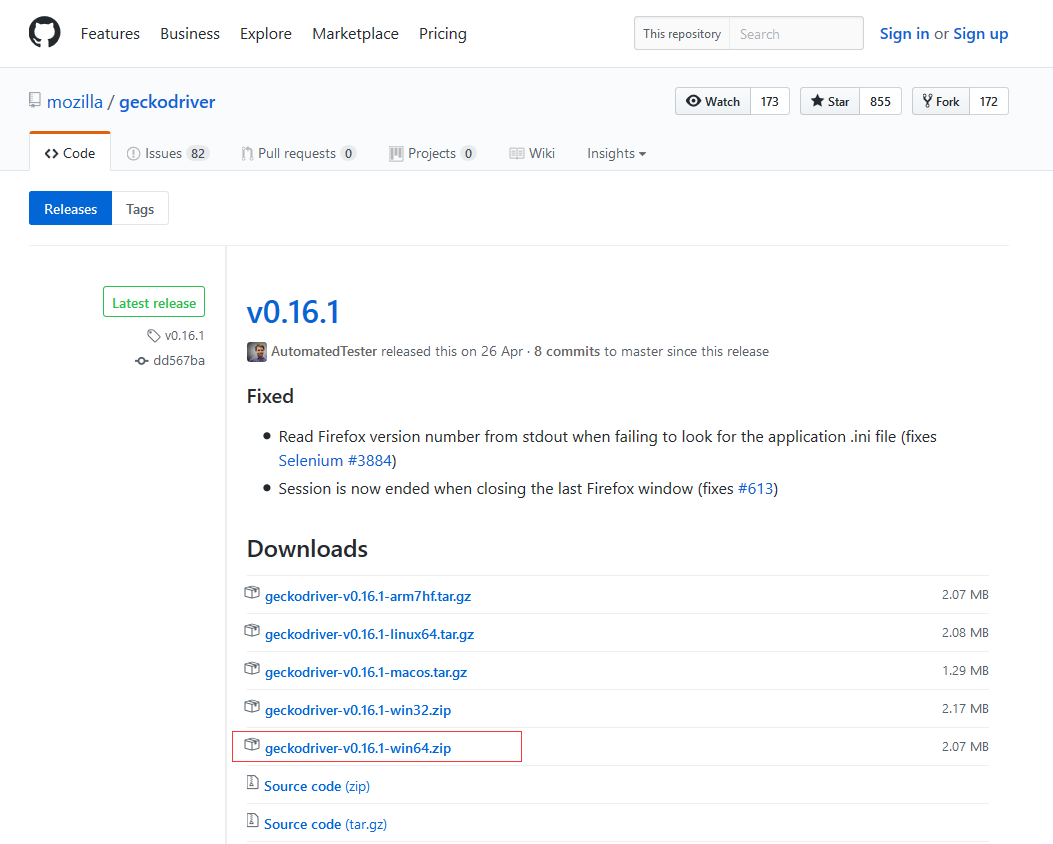Viewport: 1053px width, 844px height.
Task: Open the Wiki tab
Action: pos(532,154)
